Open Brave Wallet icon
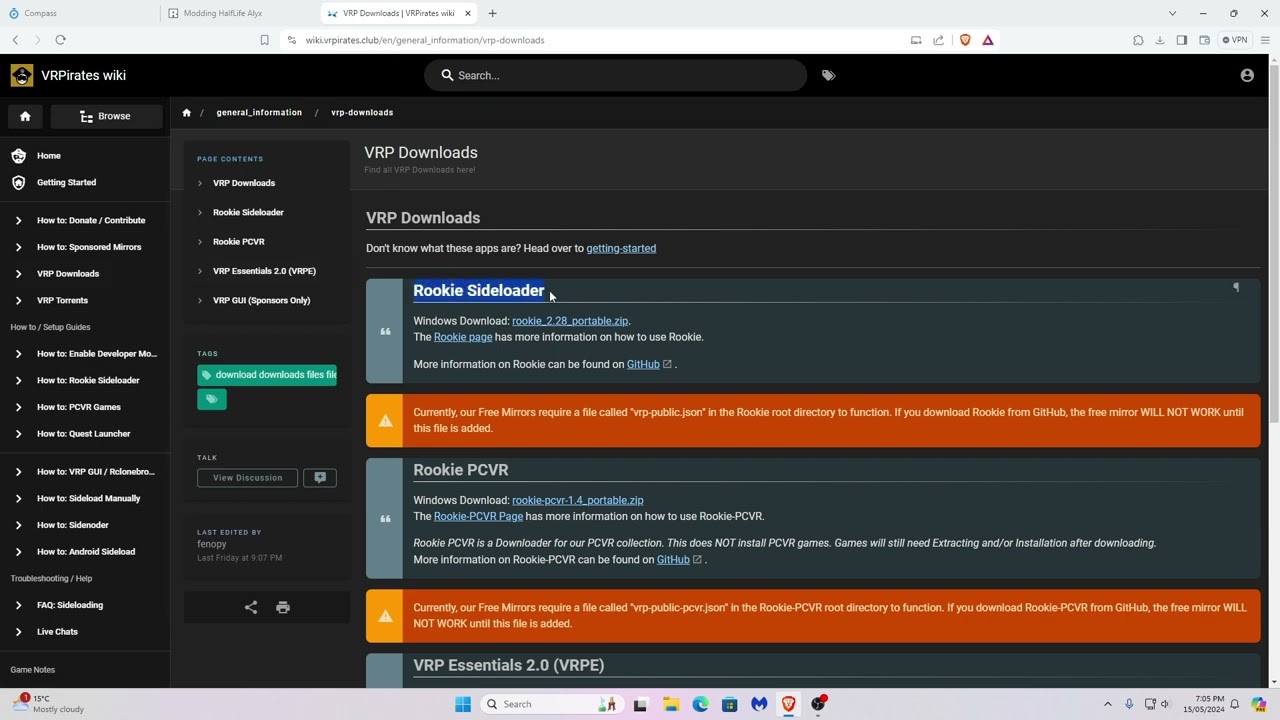This screenshot has height=720, width=1280. tap(1204, 40)
